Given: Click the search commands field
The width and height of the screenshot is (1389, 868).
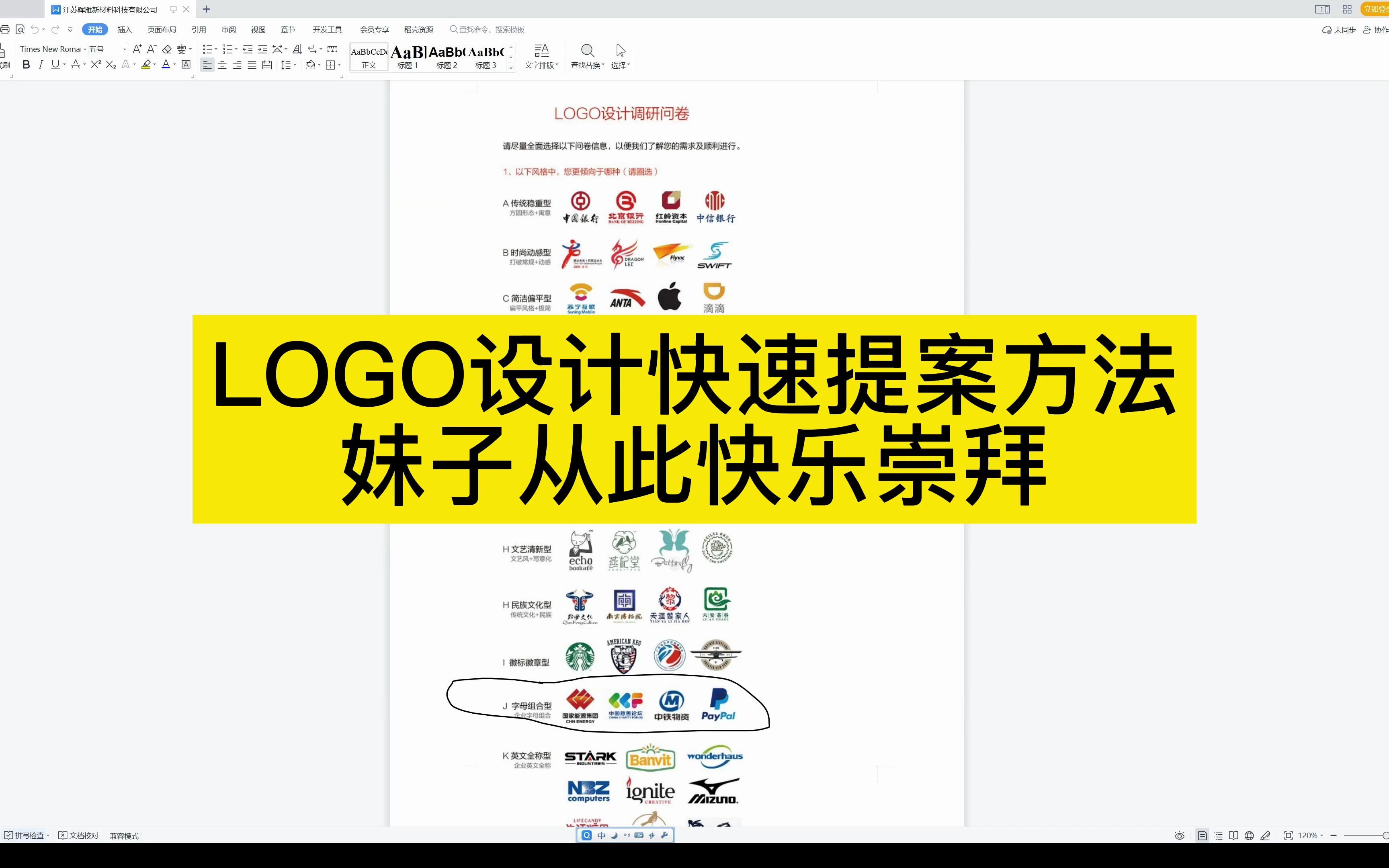Looking at the screenshot, I should (x=487, y=29).
